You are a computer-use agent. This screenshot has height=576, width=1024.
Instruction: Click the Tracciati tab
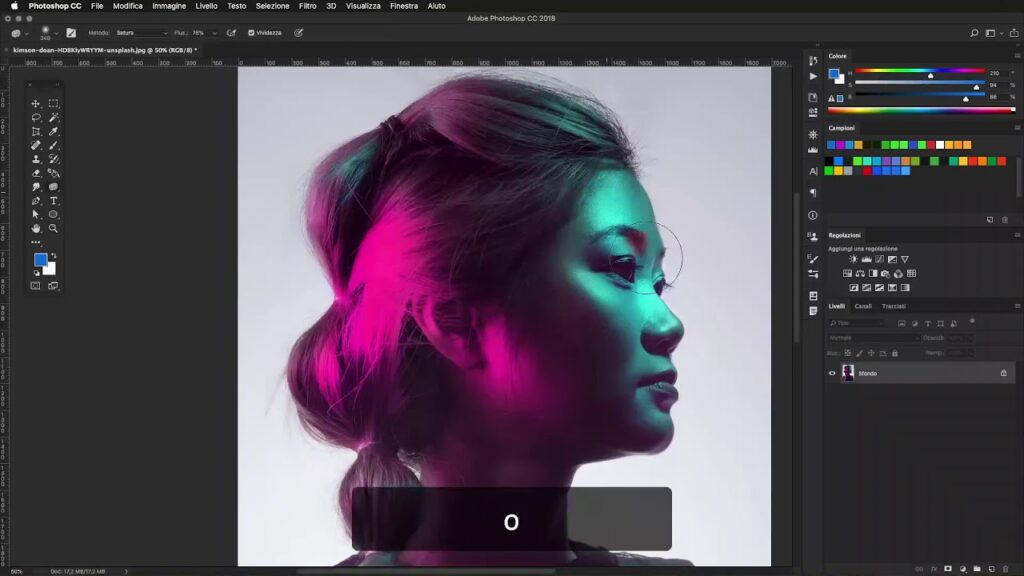893,306
